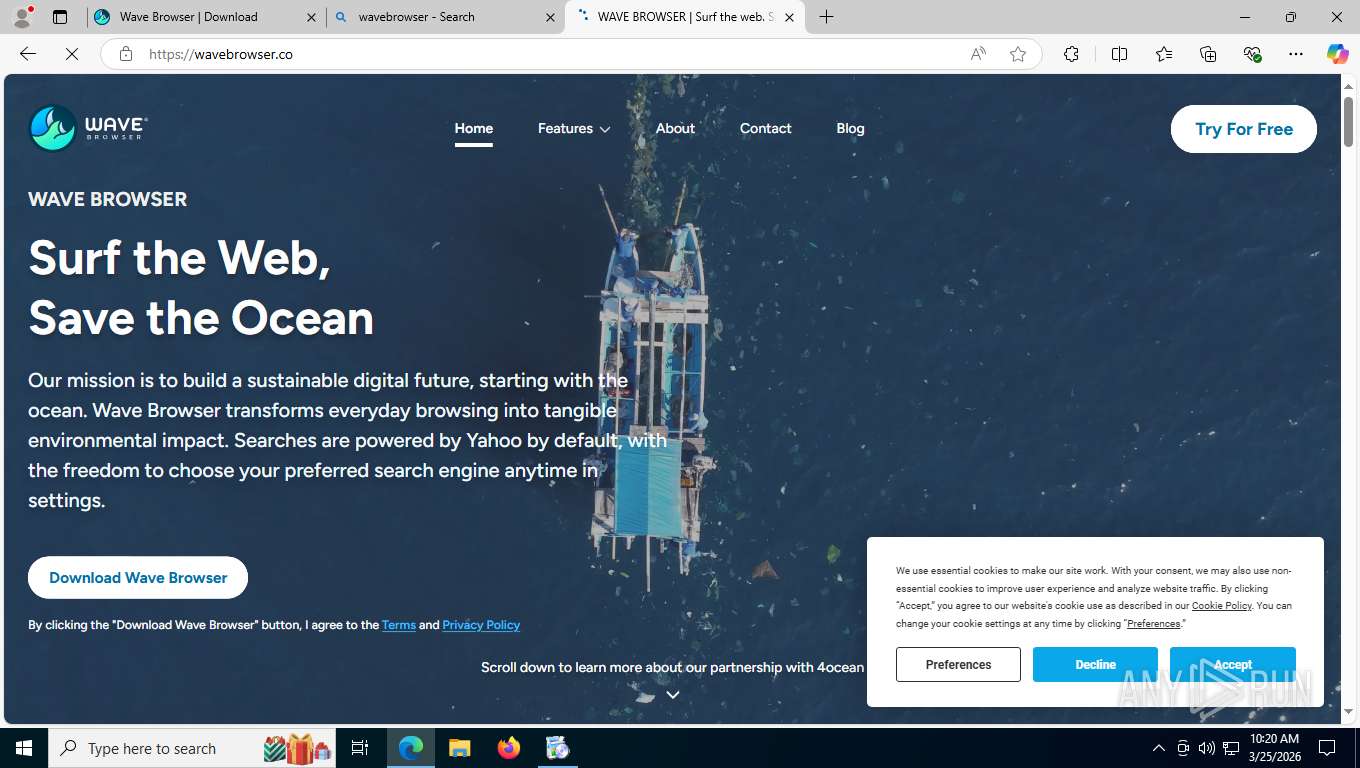This screenshot has width=1360, height=768.
Task: Stop the page loading with the X button
Action: click(x=72, y=54)
